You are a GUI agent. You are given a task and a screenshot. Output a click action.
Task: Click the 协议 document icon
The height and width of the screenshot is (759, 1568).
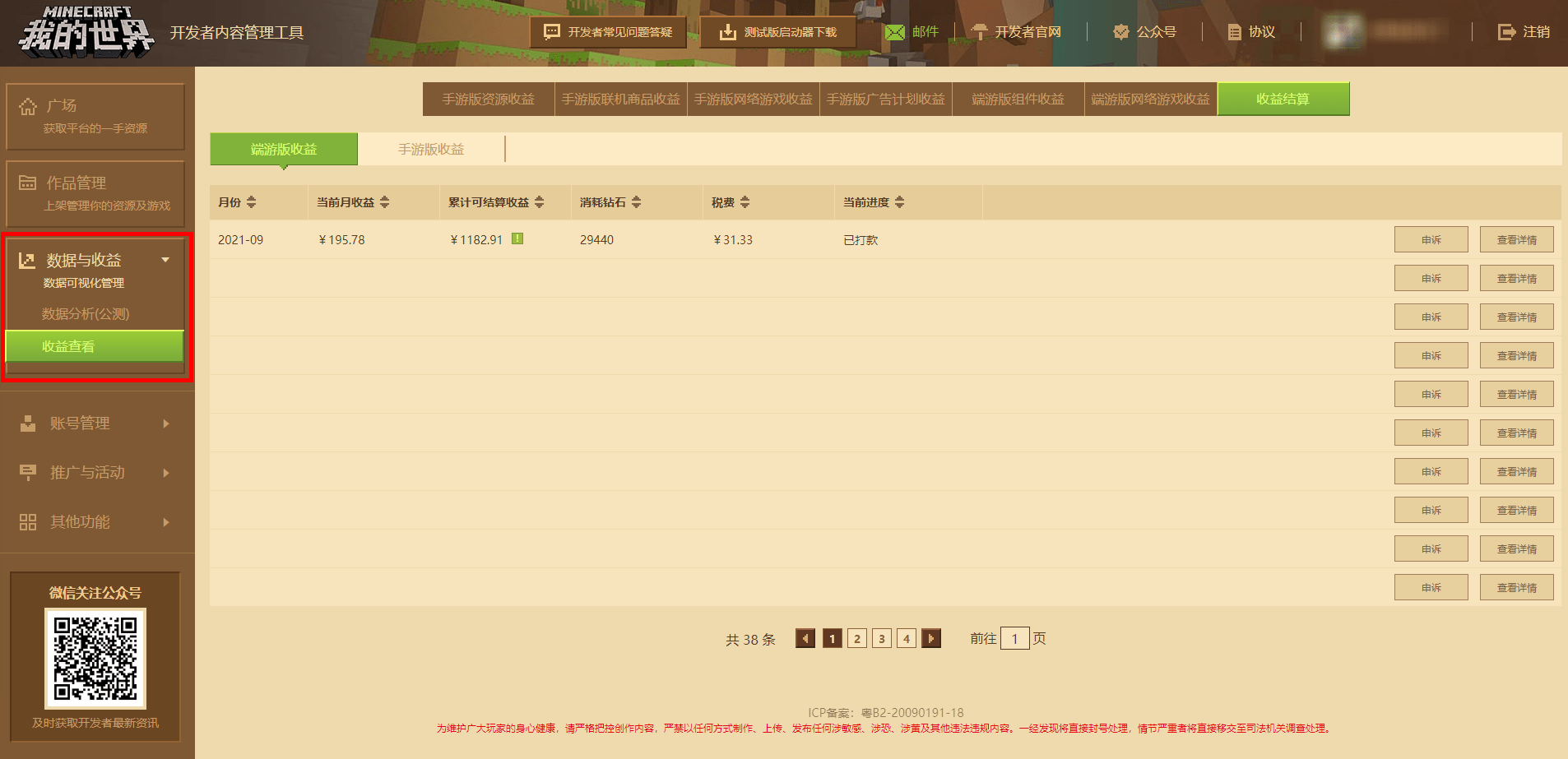pyautogui.click(x=1234, y=32)
